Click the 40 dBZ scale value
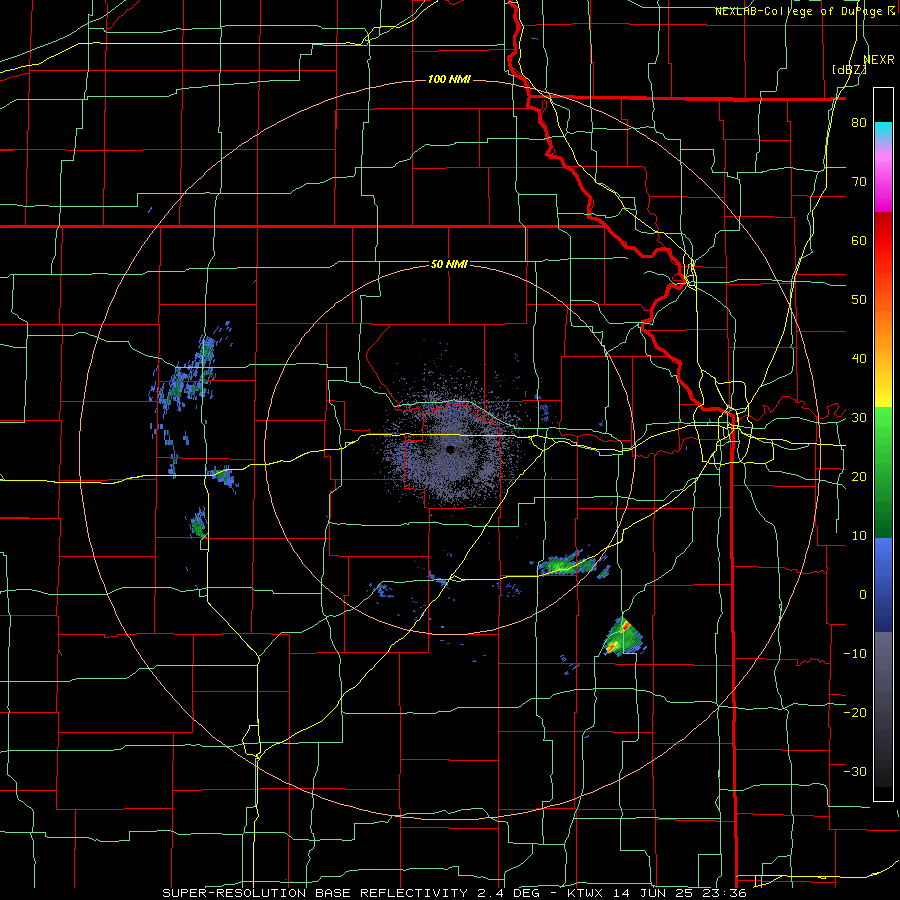This screenshot has height=900, width=900. [x=859, y=359]
